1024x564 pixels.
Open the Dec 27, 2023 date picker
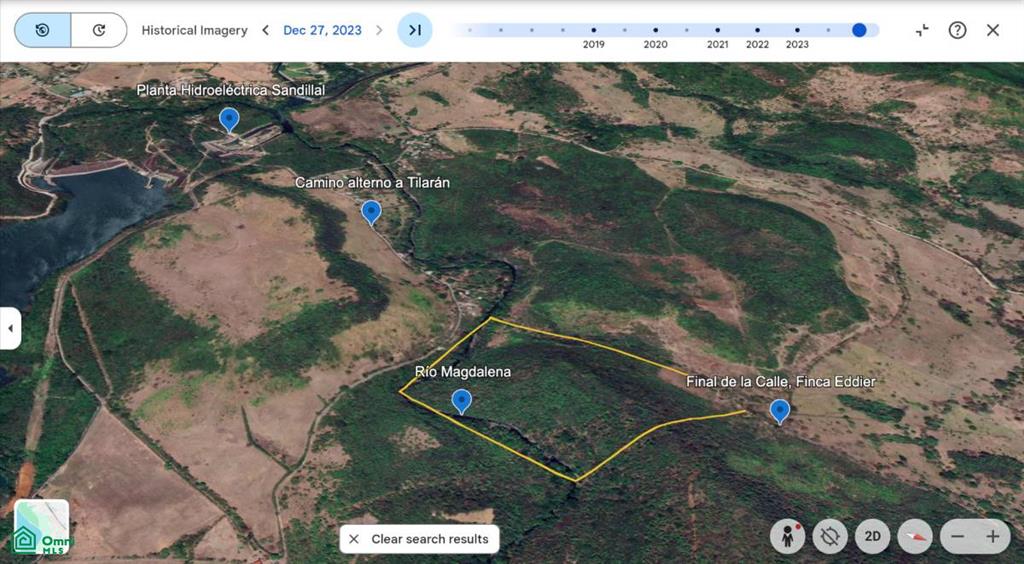pyautogui.click(x=322, y=30)
